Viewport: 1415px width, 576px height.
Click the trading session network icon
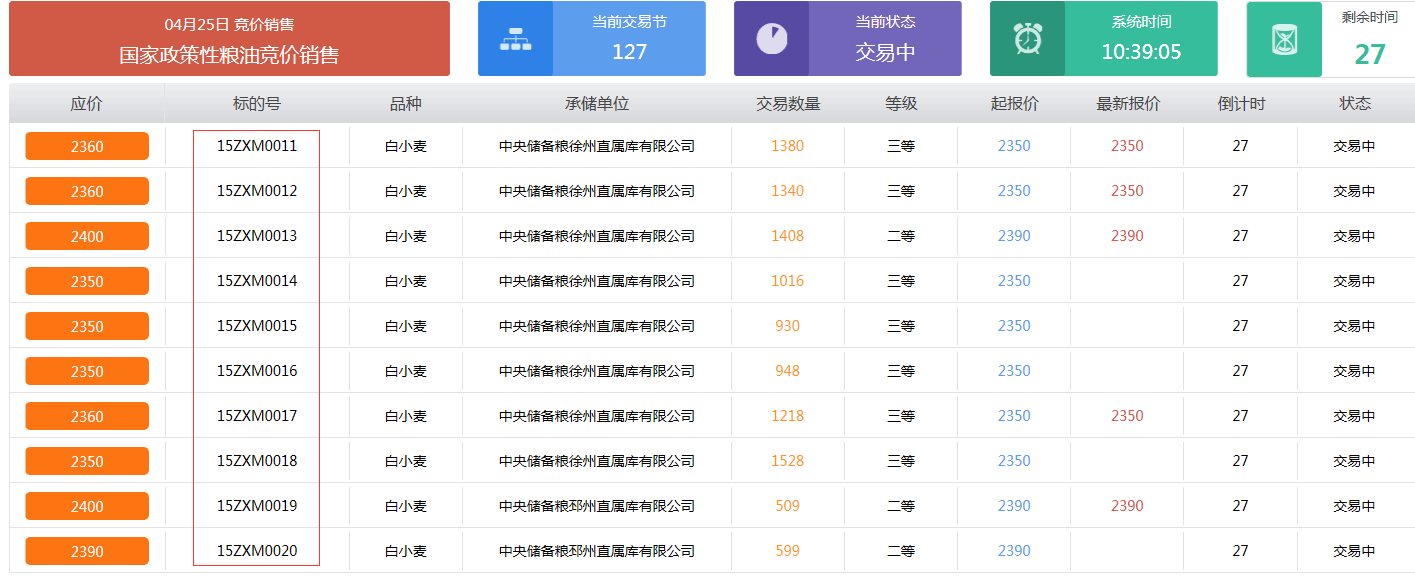click(x=515, y=39)
